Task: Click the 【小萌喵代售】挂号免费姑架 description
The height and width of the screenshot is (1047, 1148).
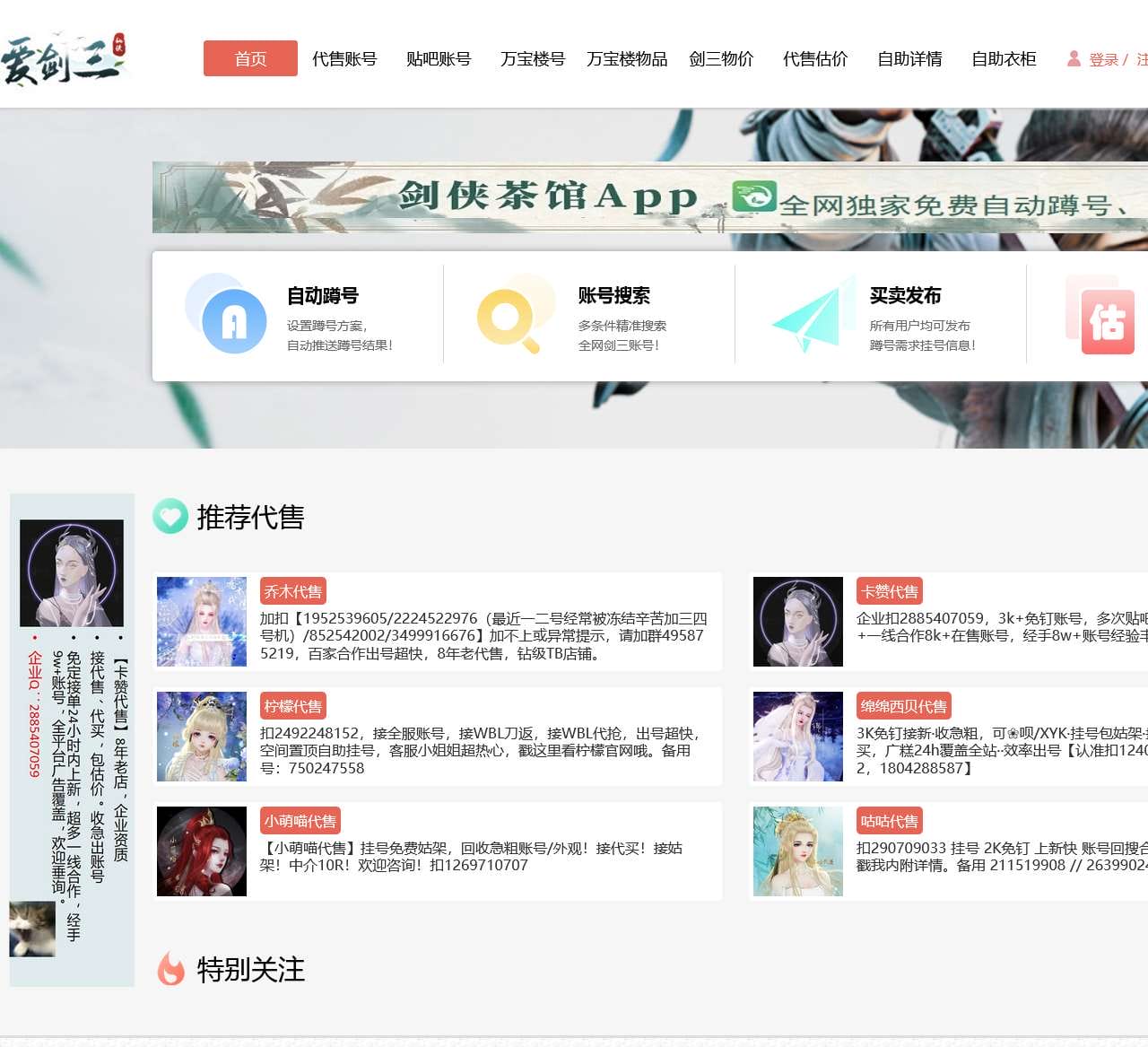Action: (472, 856)
